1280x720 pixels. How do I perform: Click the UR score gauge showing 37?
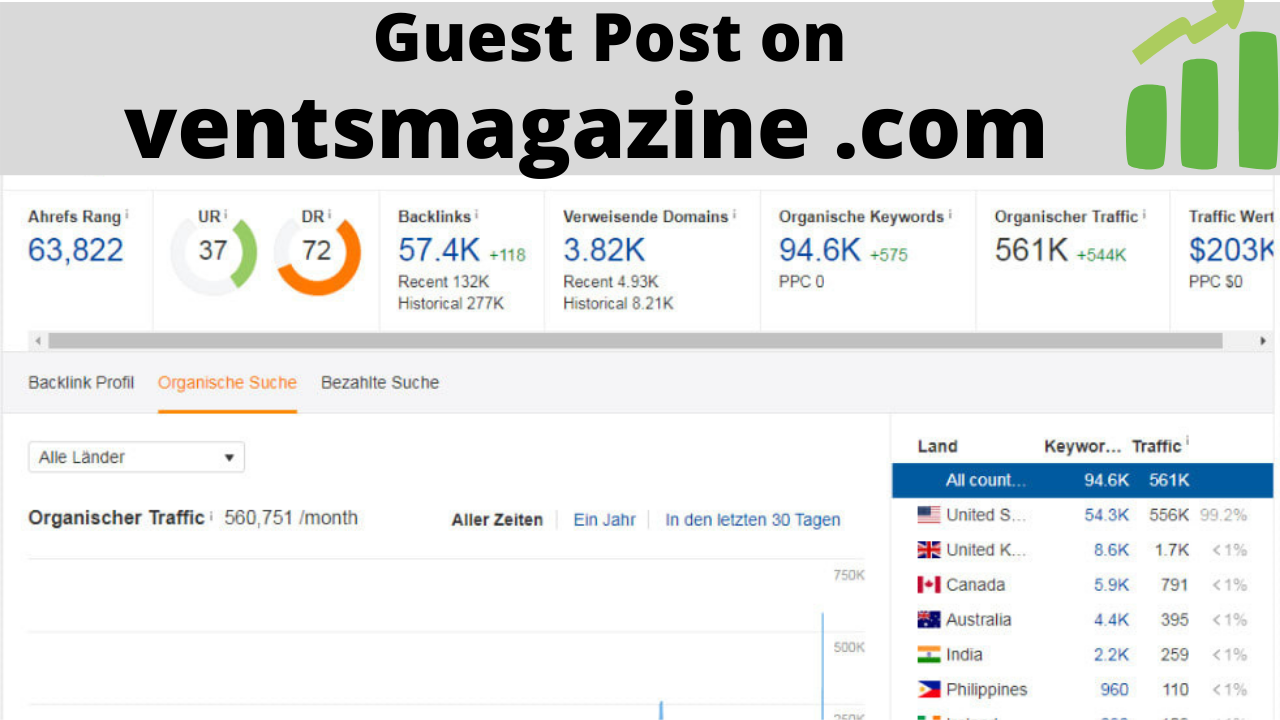214,252
